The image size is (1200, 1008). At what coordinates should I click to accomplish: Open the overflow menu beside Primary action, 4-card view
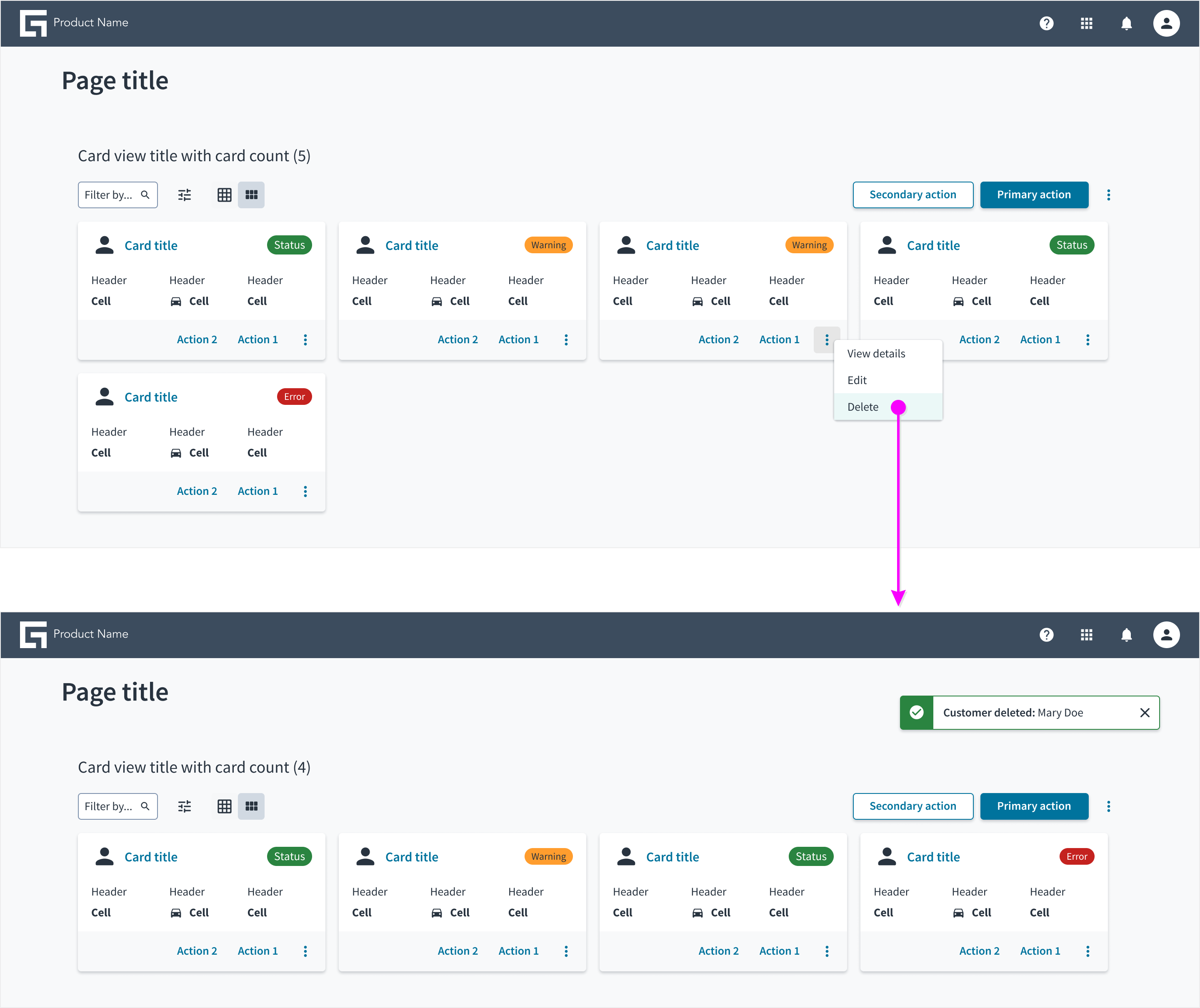coord(1108,806)
